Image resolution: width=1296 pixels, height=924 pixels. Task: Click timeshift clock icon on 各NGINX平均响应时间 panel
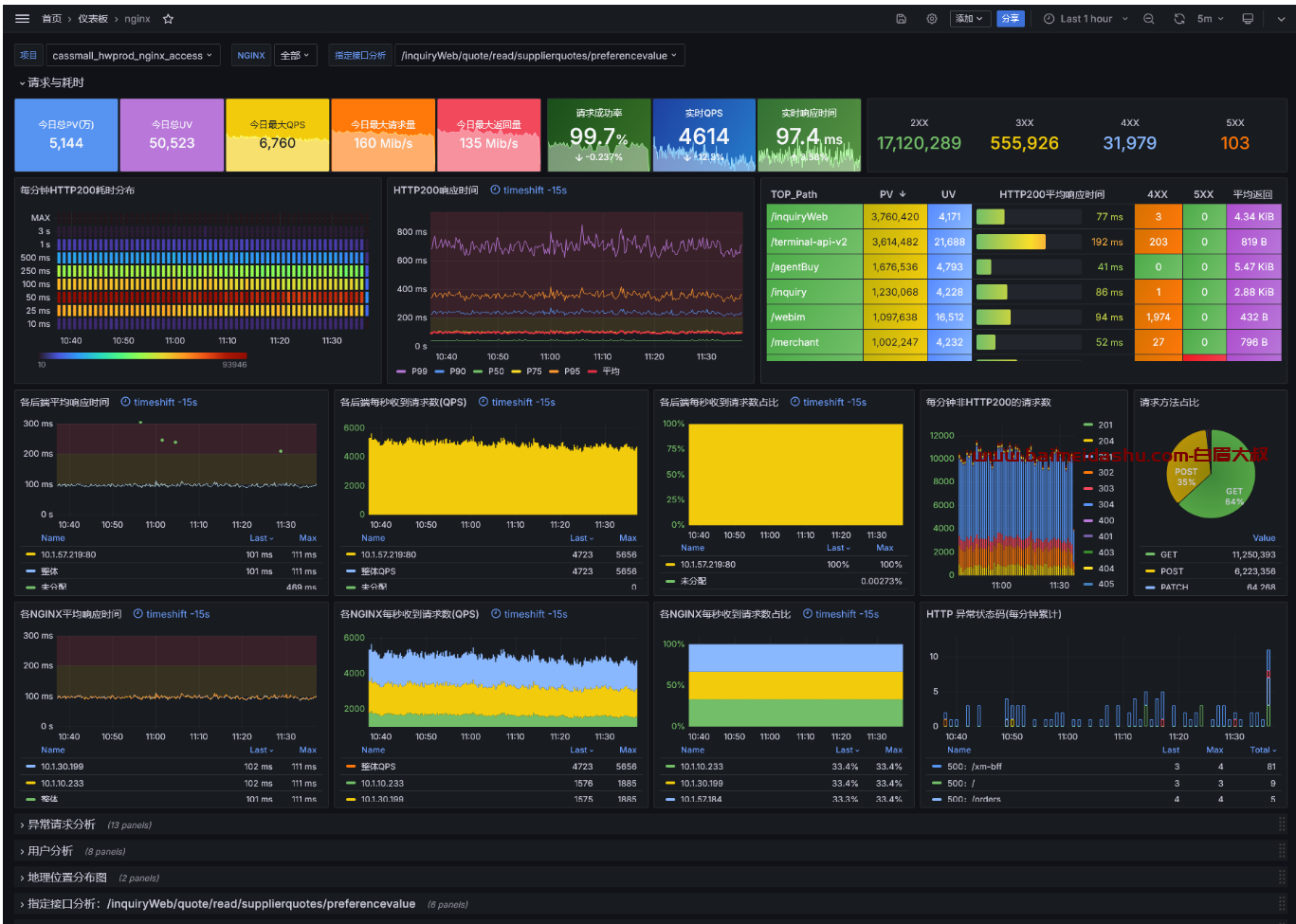click(137, 615)
